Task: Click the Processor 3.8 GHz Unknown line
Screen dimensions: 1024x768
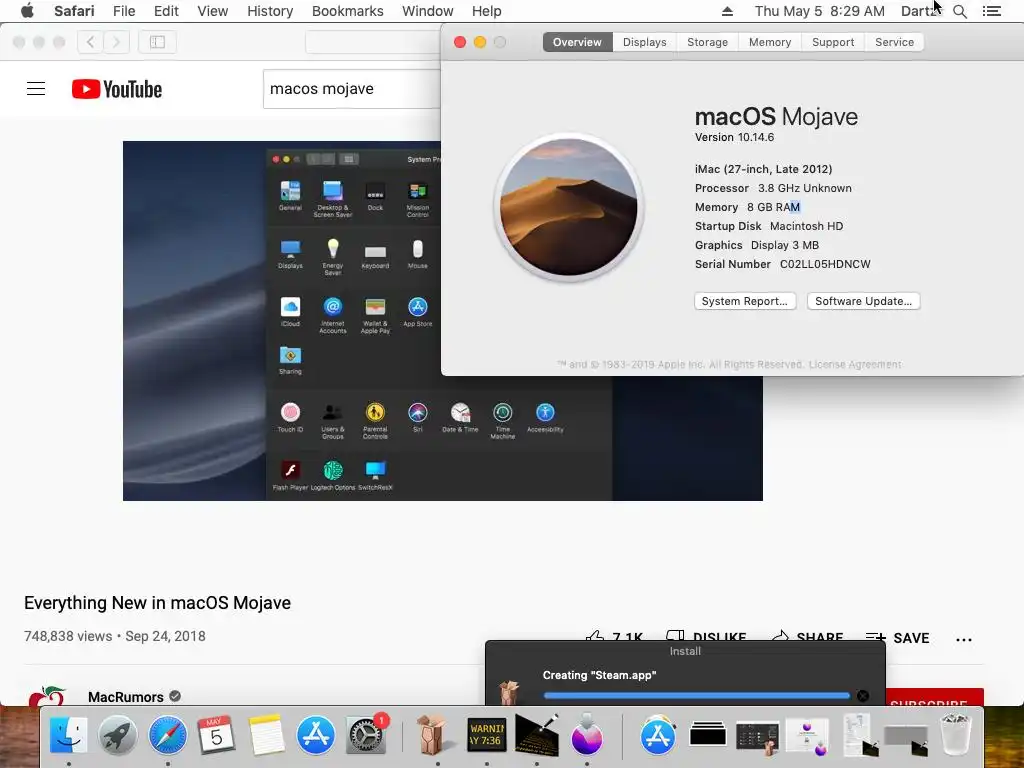Action: 773,188
